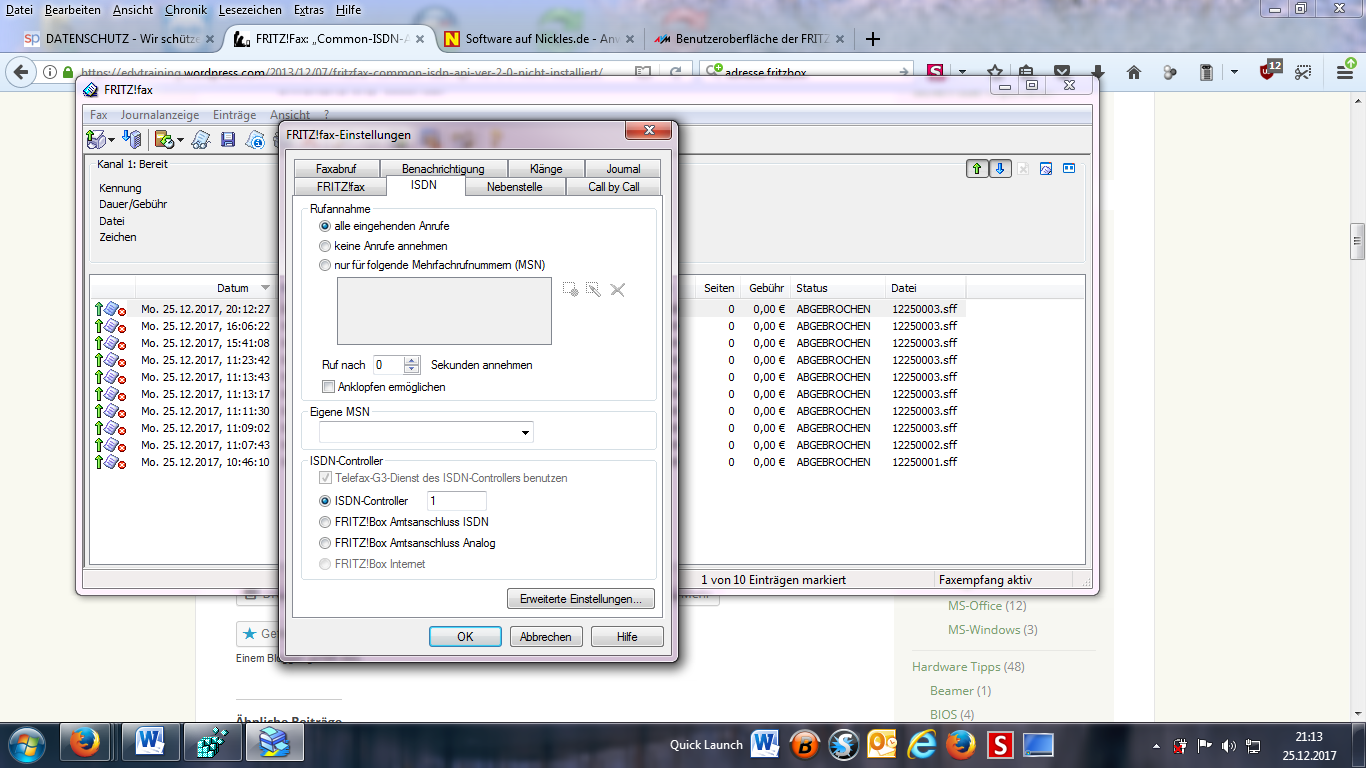1366x768 pixels.
Task: Click the 'Erweiterte Einstellungen...' button
Action: 581,599
